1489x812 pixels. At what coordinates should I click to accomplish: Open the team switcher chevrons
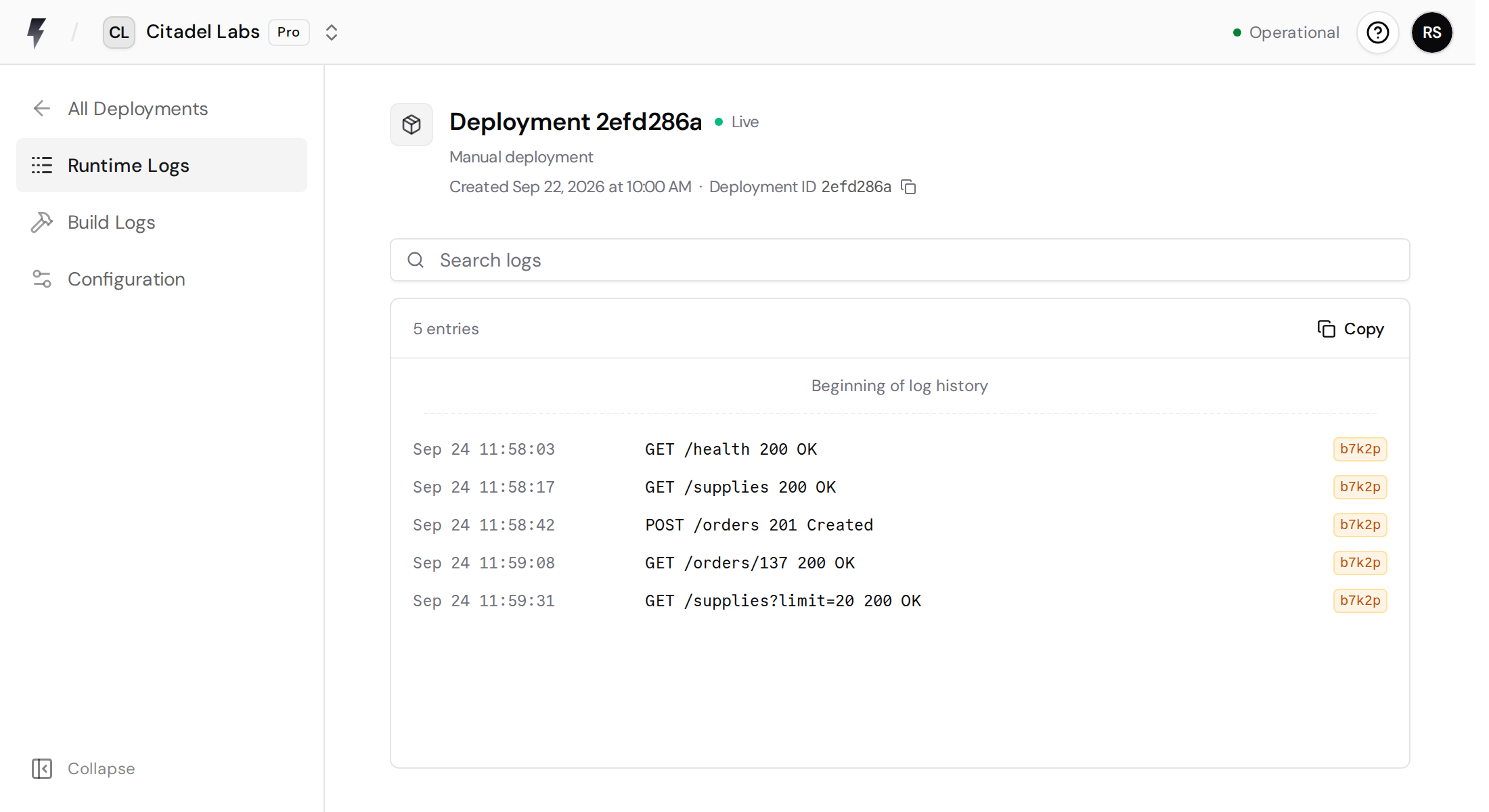coord(331,32)
